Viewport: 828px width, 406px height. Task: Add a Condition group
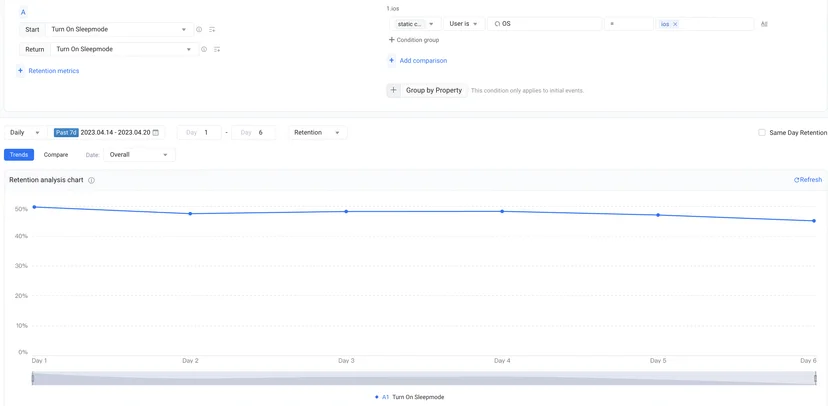[414, 40]
